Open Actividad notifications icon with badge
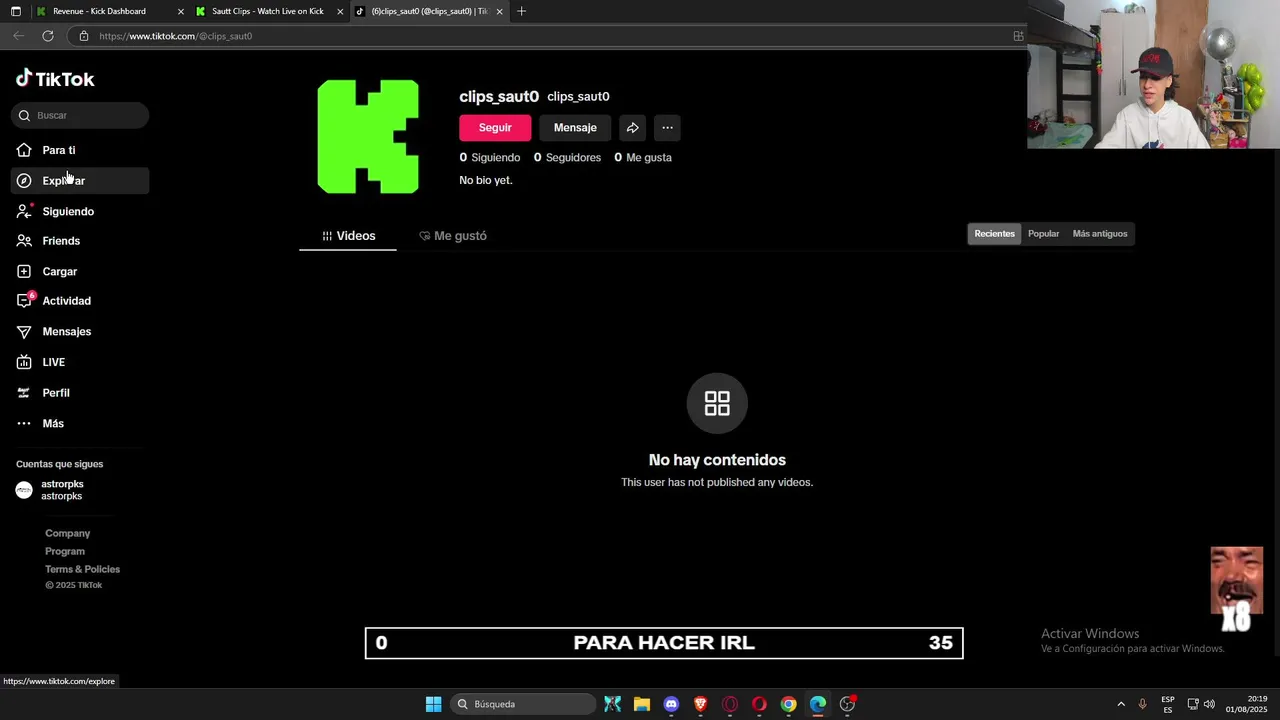 click(x=25, y=300)
